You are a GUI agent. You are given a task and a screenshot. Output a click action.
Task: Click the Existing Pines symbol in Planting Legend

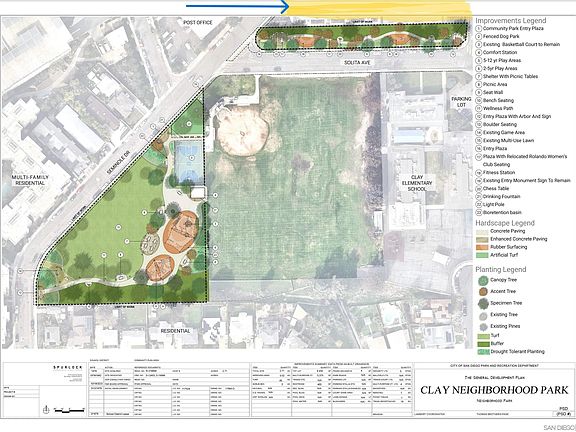tap(483, 327)
